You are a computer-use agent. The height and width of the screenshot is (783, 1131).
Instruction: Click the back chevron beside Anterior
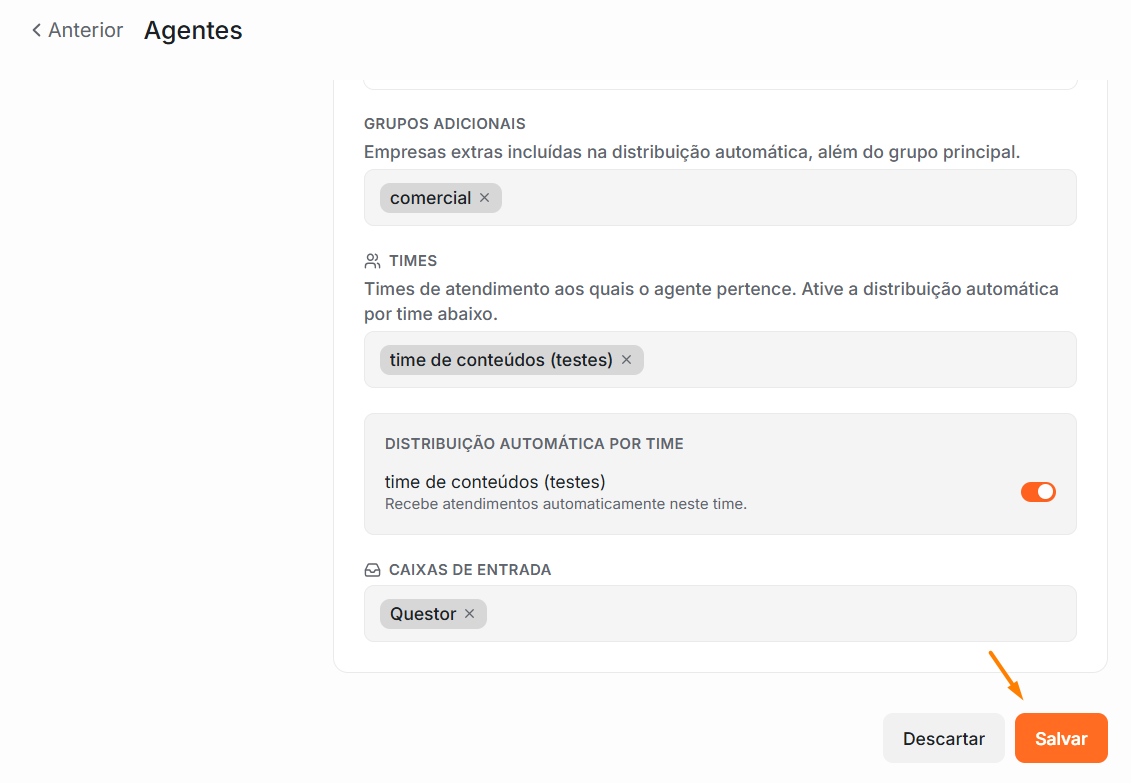click(37, 30)
